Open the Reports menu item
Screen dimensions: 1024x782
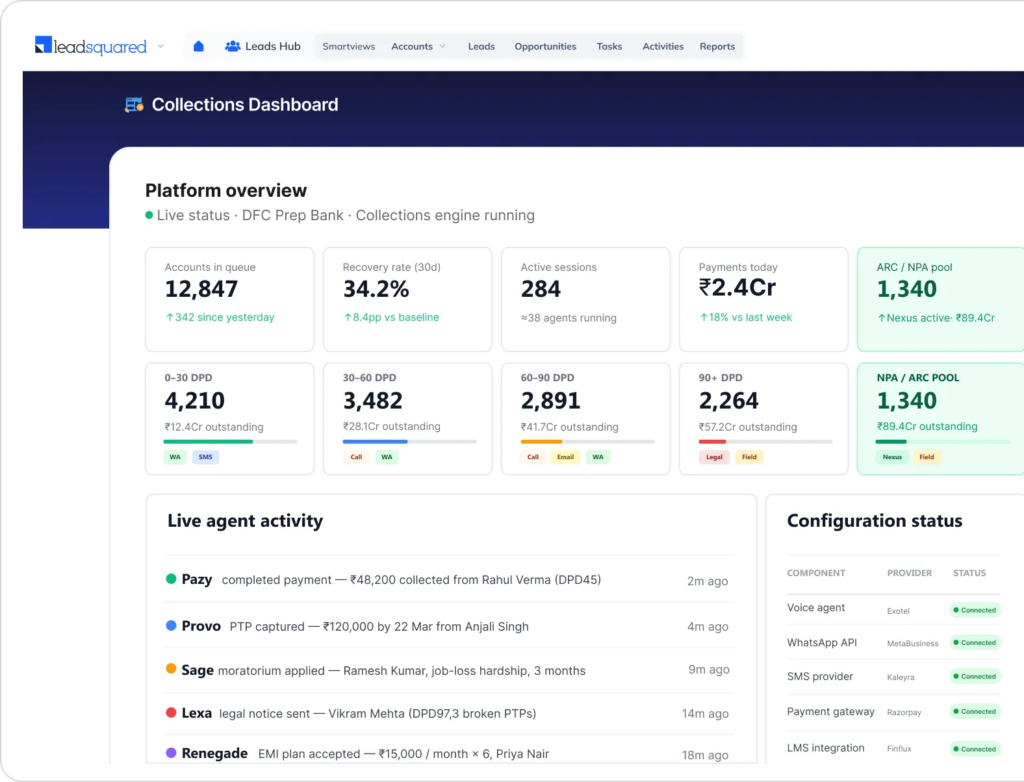717,46
